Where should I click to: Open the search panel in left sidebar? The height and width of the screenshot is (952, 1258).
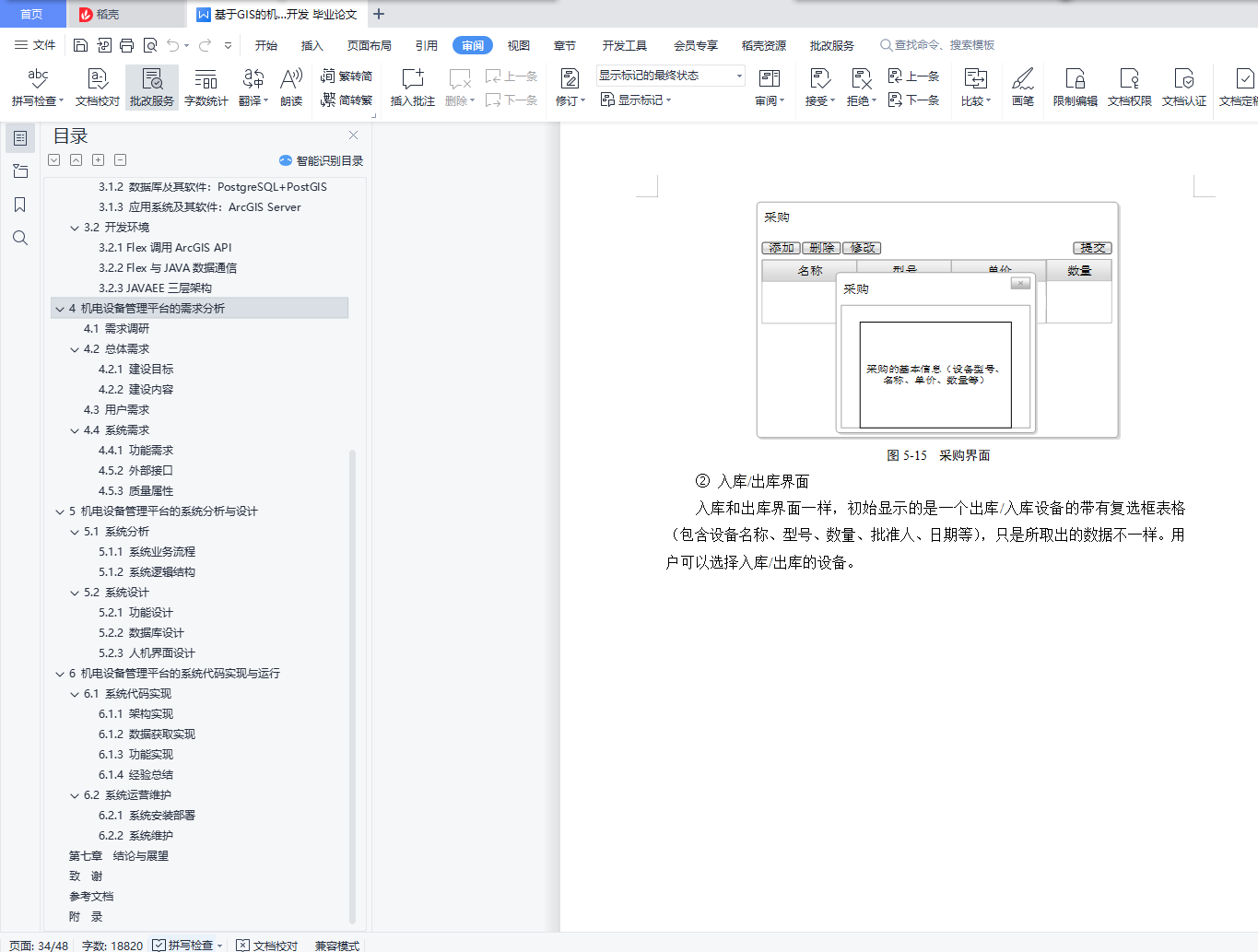(x=20, y=238)
